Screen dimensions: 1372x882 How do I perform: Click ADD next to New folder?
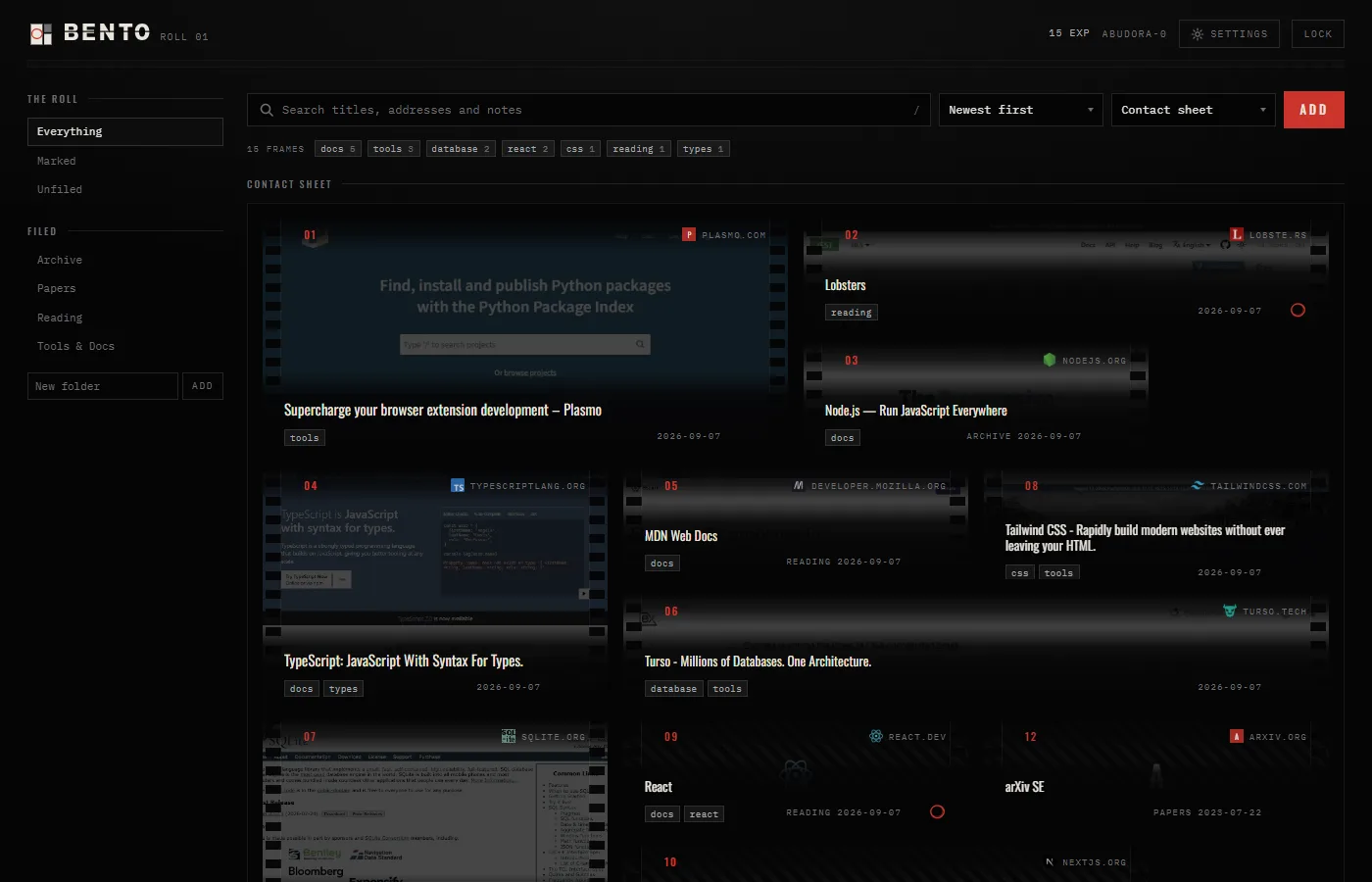(x=203, y=386)
